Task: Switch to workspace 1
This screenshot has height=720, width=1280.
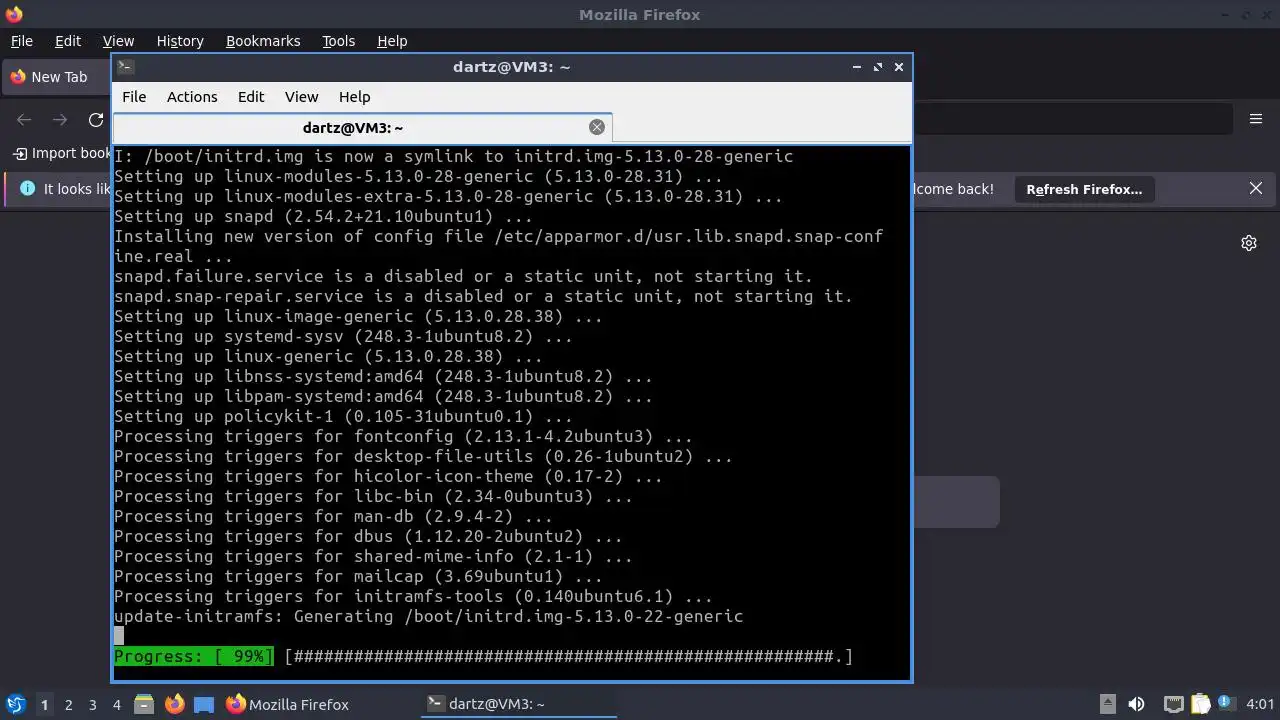Action: point(44,704)
